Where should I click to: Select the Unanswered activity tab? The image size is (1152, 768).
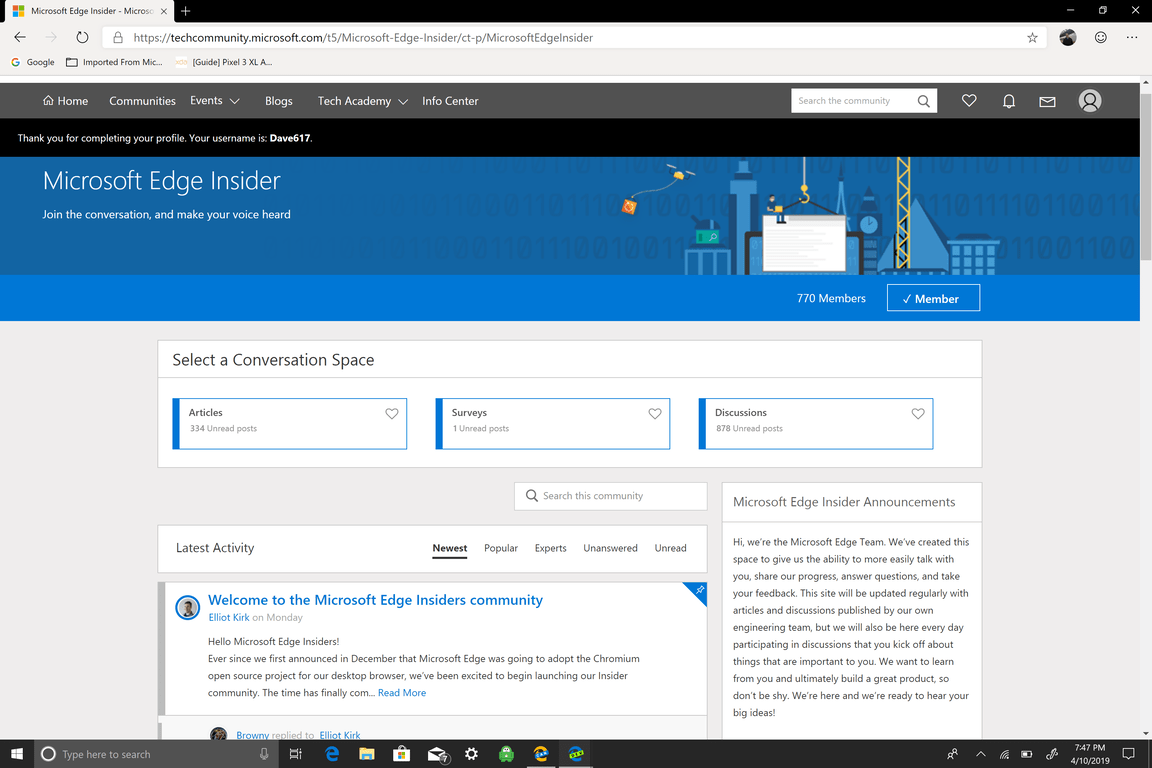pos(610,548)
